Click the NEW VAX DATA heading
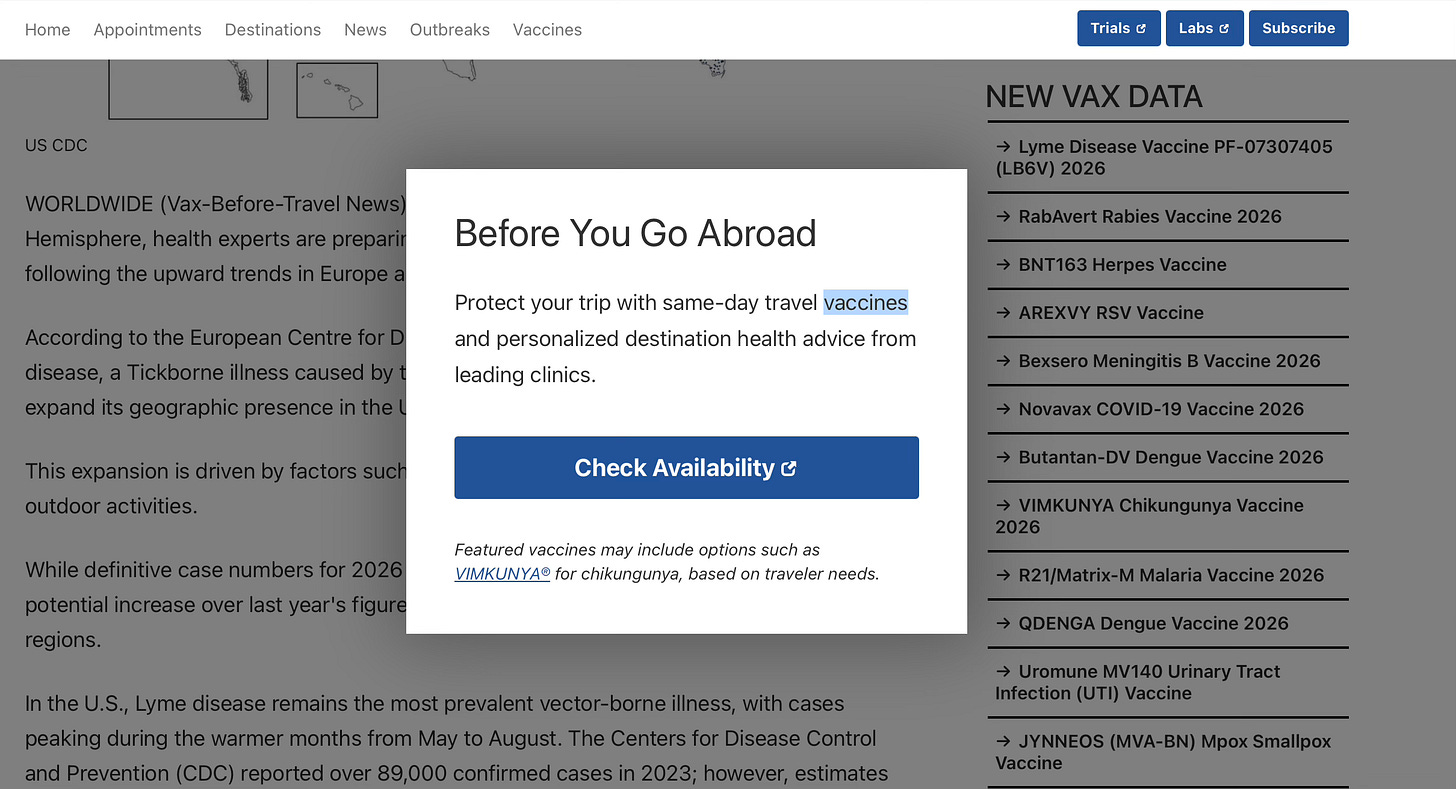 (x=1094, y=96)
